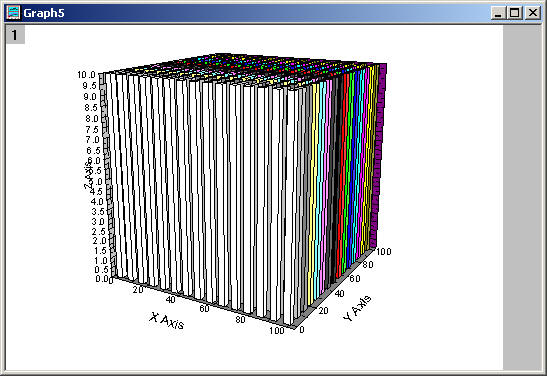Select the Y Axis title label
Image resolution: width=547 pixels, height=376 pixels.
tap(357, 308)
